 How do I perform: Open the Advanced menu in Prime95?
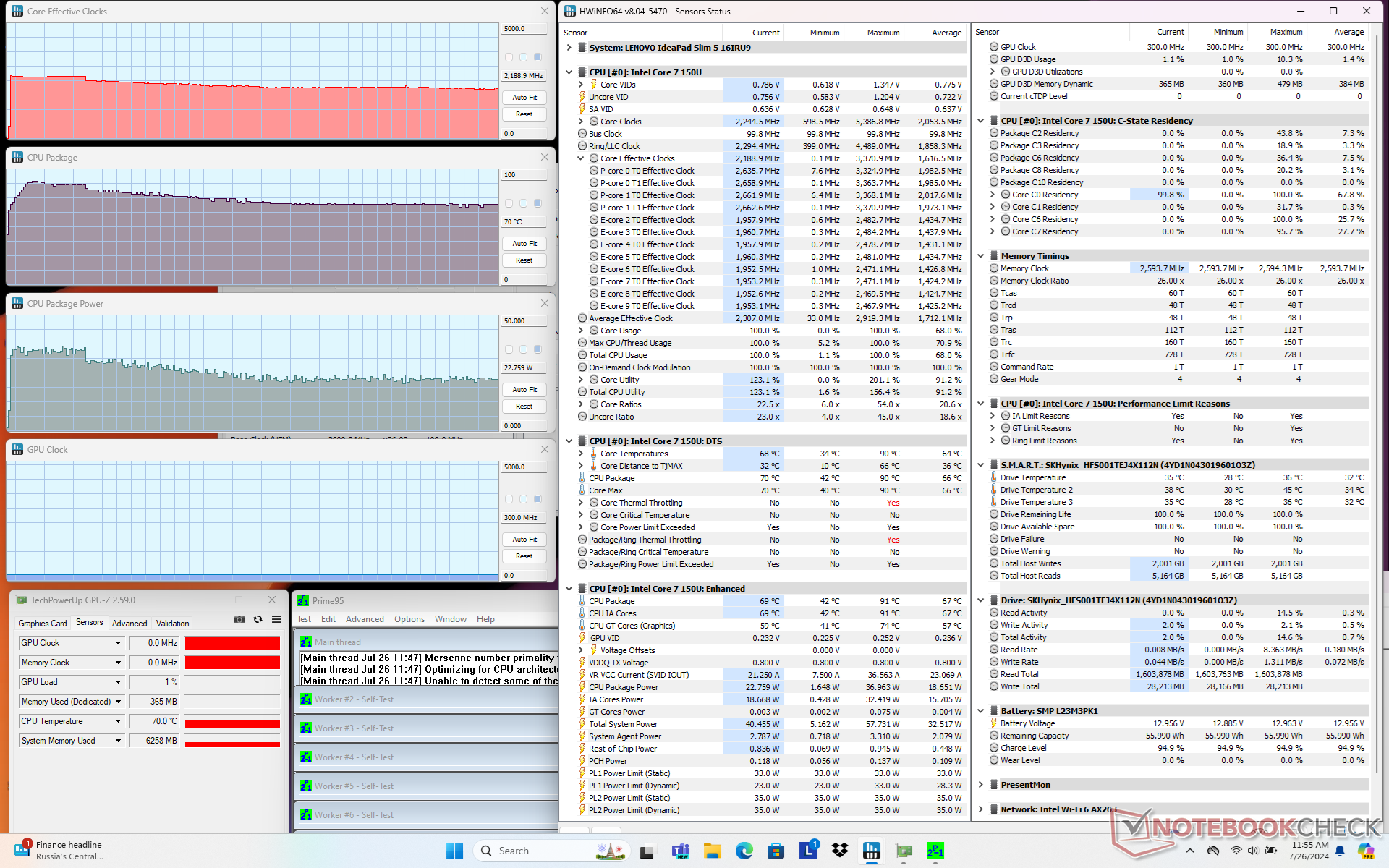(x=365, y=619)
